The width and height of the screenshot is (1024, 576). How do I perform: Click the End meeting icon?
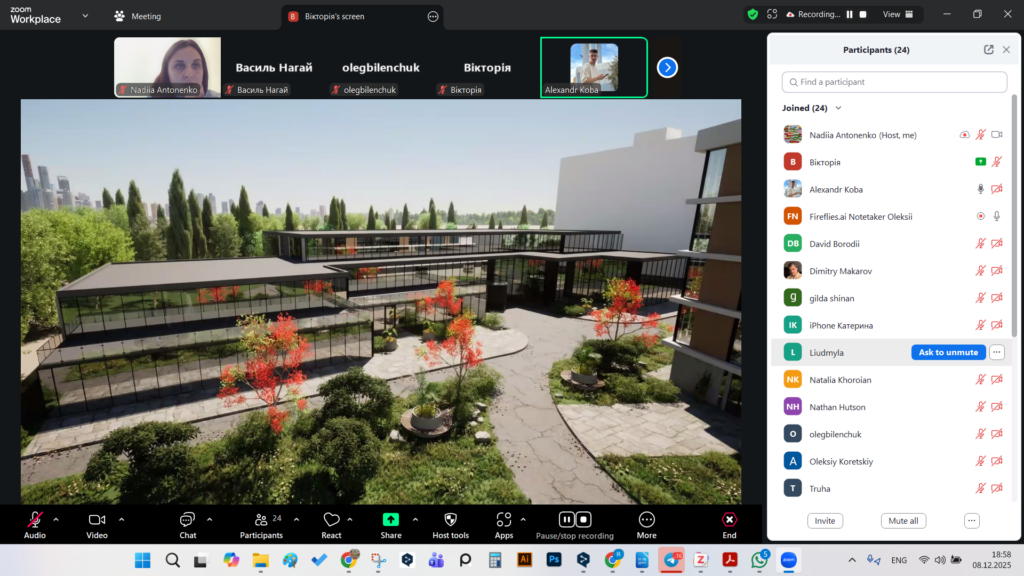coord(729,520)
